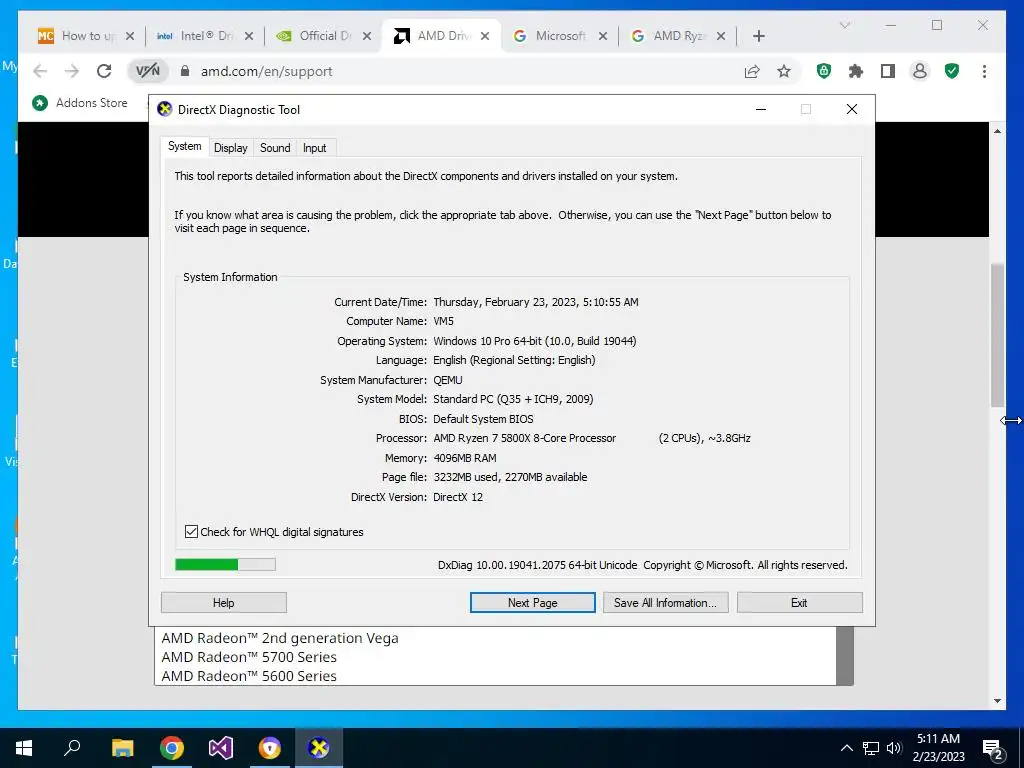This screenshot has height=768, width=1024.
Task: Click the share page icon
Action: pos(752,71)
